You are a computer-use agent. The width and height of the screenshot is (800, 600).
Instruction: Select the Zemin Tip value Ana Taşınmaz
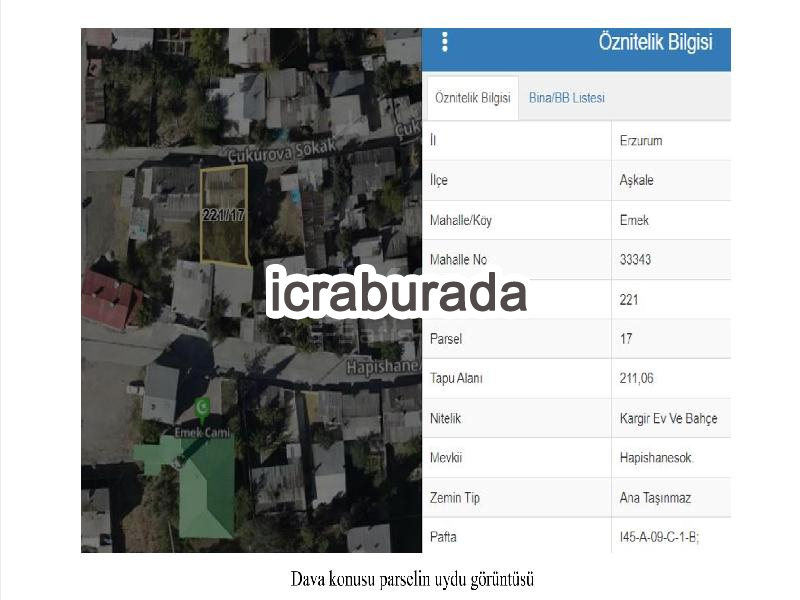[x=655, y=498]
